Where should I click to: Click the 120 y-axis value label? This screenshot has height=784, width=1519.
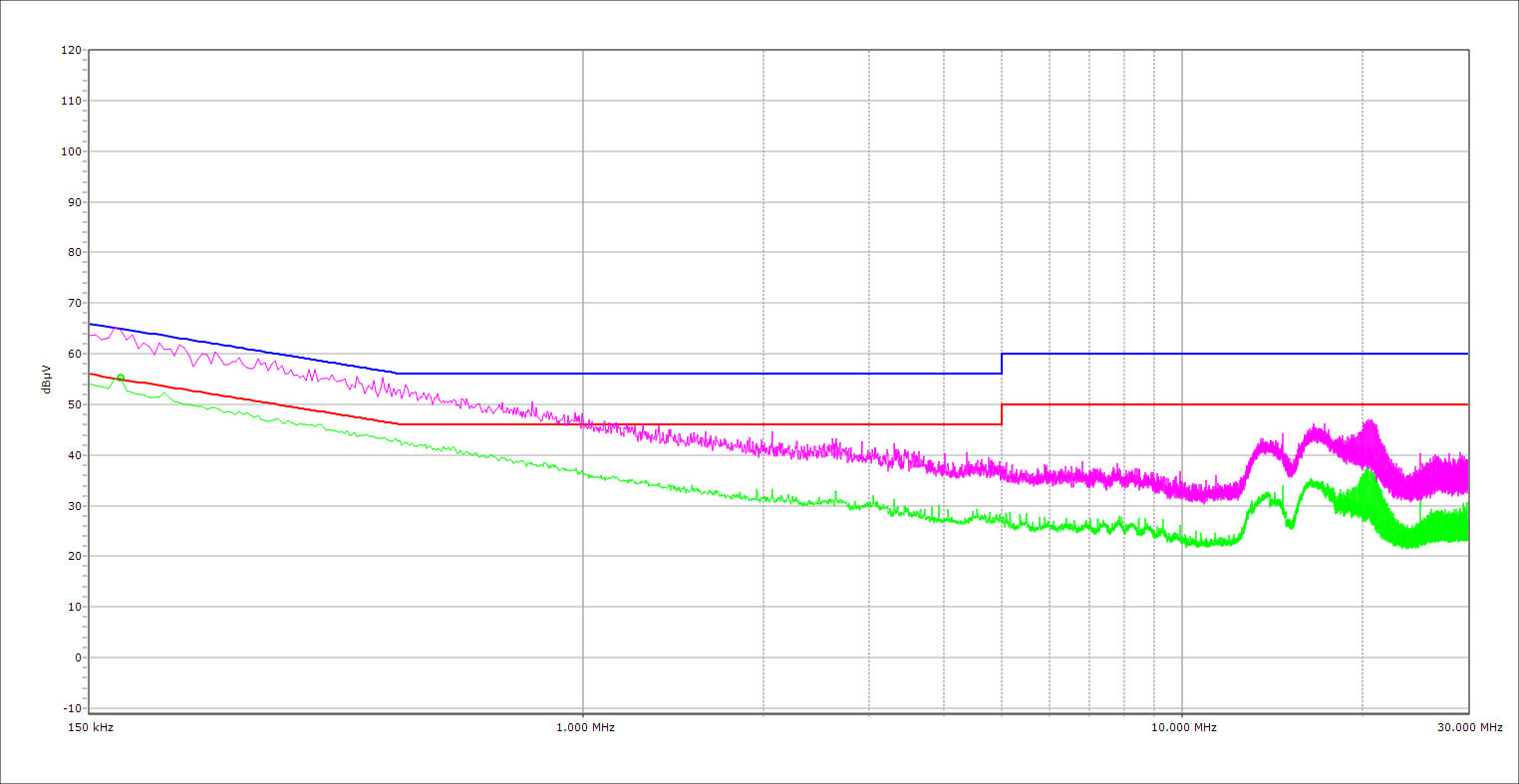click(71, 50)
